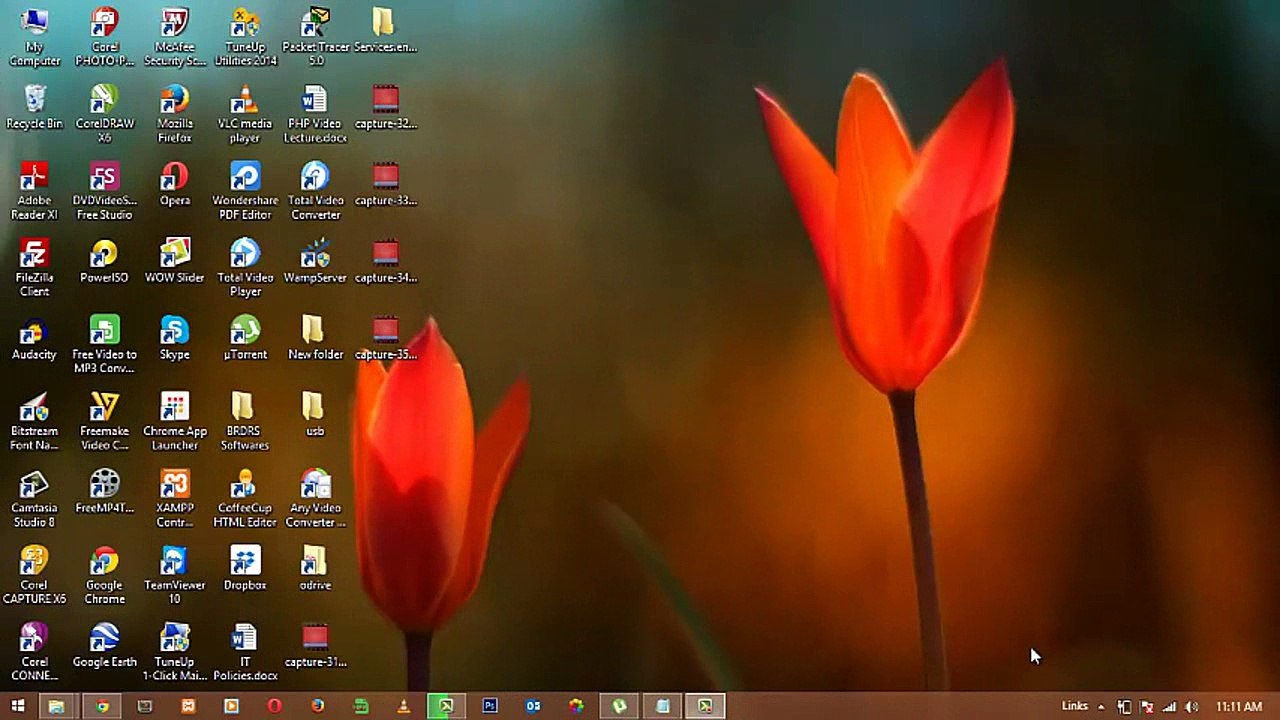Select the New folder icon
The image size is (1280, 720).
coord(315,338)
